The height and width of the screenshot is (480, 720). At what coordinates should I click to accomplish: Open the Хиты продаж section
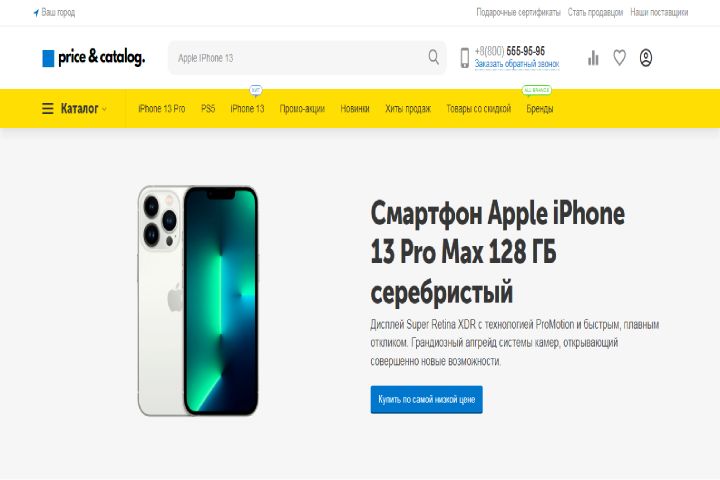tap(408, 109)
